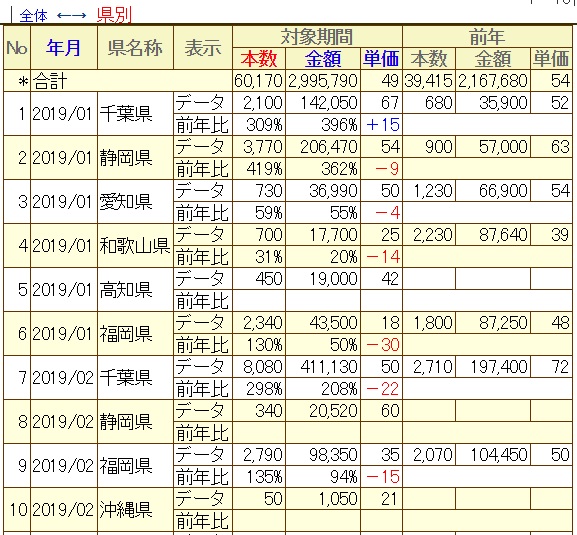This screenshot has height=535, width=577.
Task: Click the 2,995,790 total amount cell
Action: (323, 81)
